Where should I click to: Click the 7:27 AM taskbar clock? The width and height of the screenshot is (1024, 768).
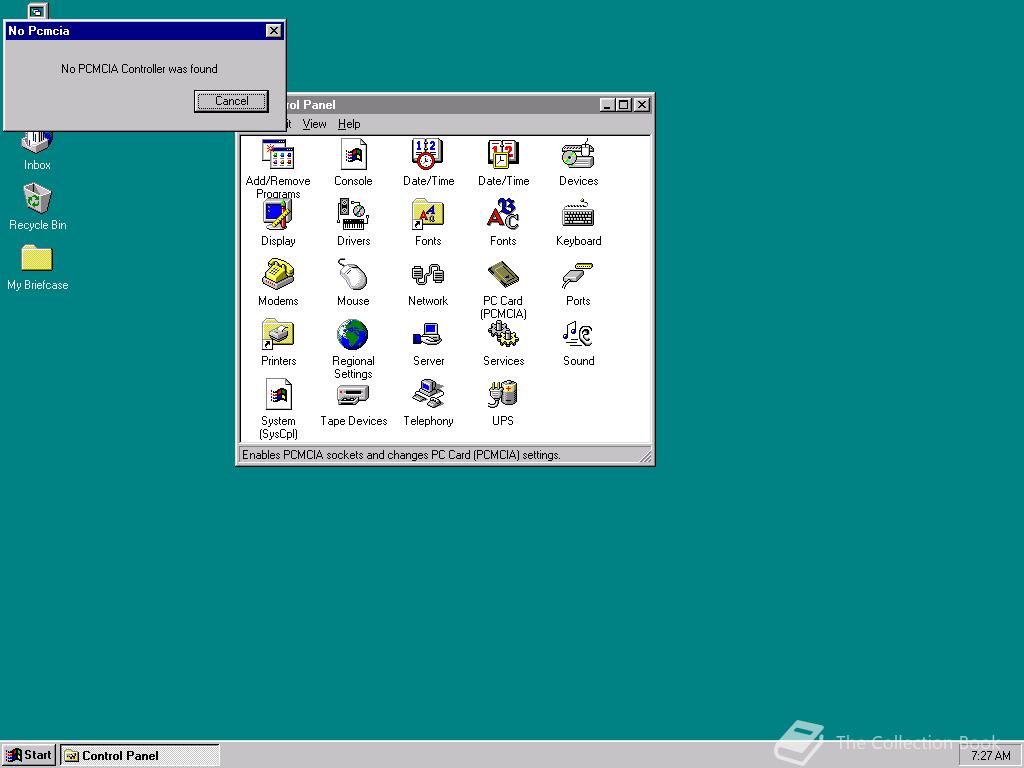990,756
